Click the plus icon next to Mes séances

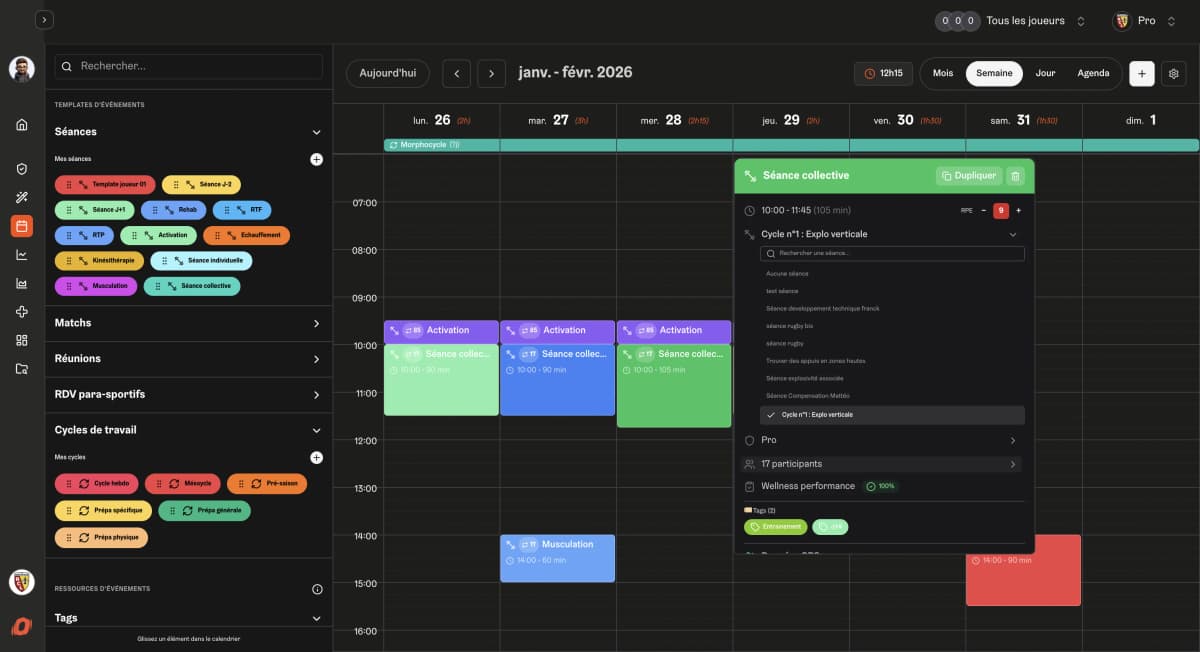point(316,159)
